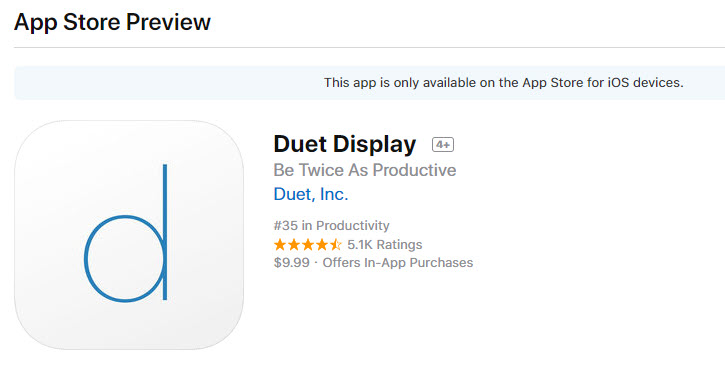725x377 pixels.
Task: Click the #35 in Productivity ranking
Action: tap(332, 225)
